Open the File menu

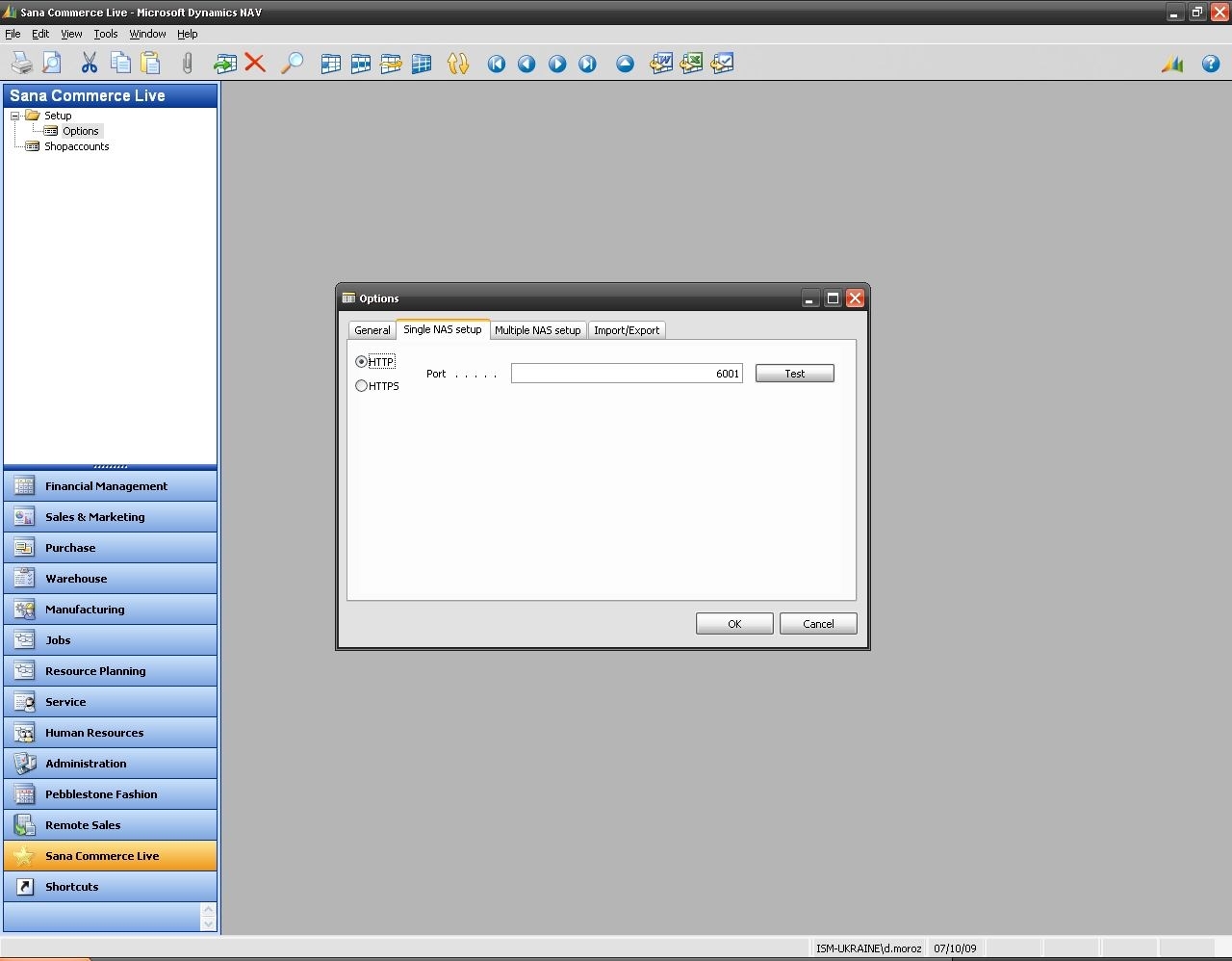point(13,34)
